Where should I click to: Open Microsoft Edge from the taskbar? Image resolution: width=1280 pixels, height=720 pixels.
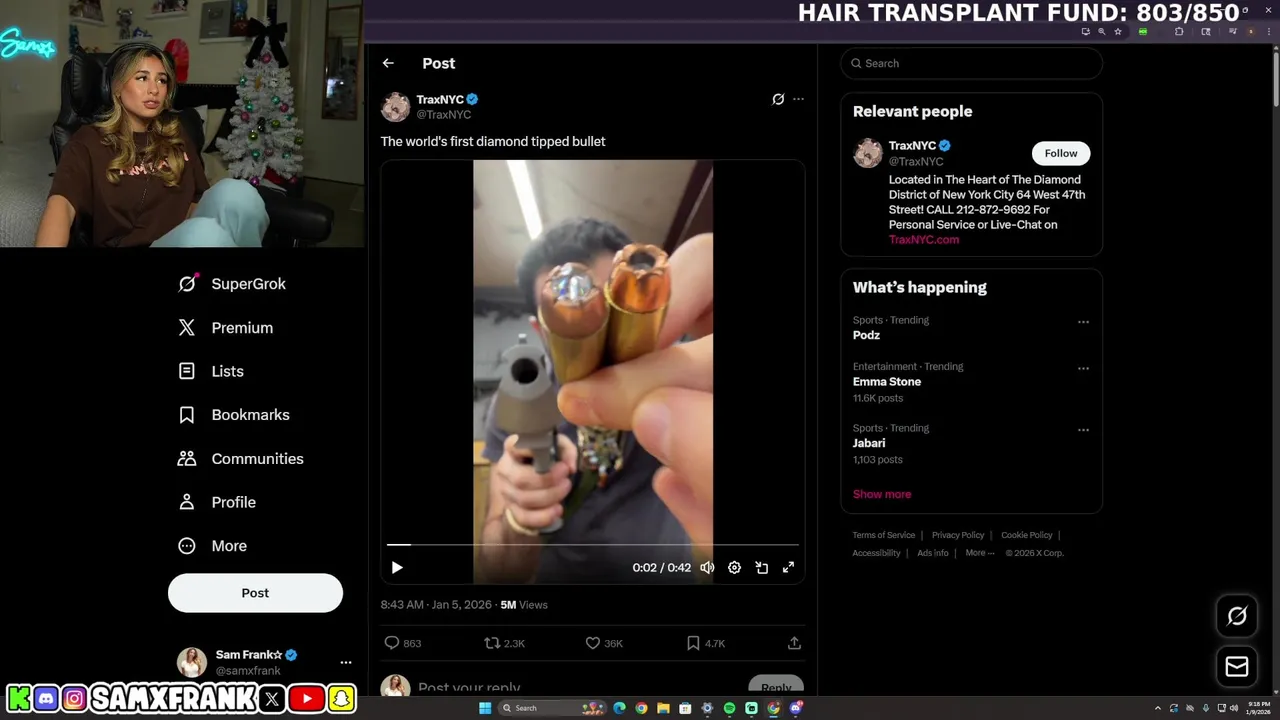click(x=619, y=708)
